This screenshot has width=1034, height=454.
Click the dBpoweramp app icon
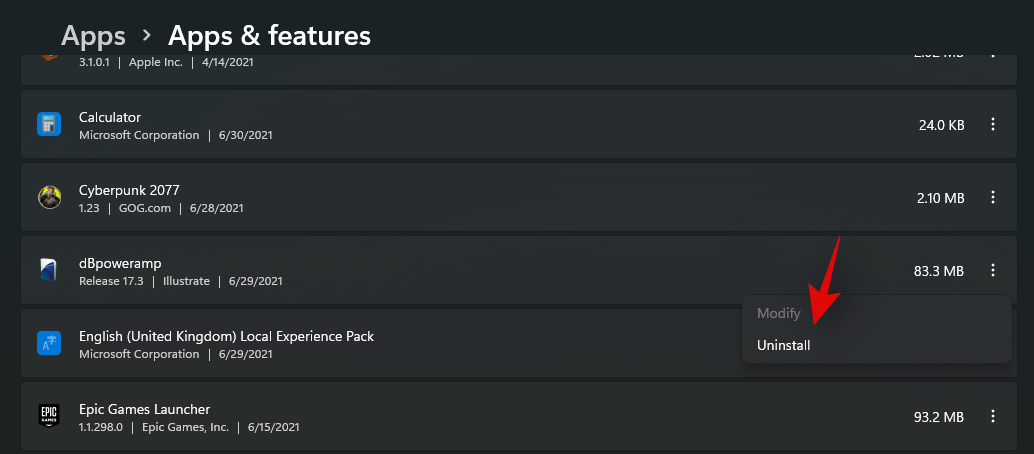pyautogui.click(x=49, y=270)
